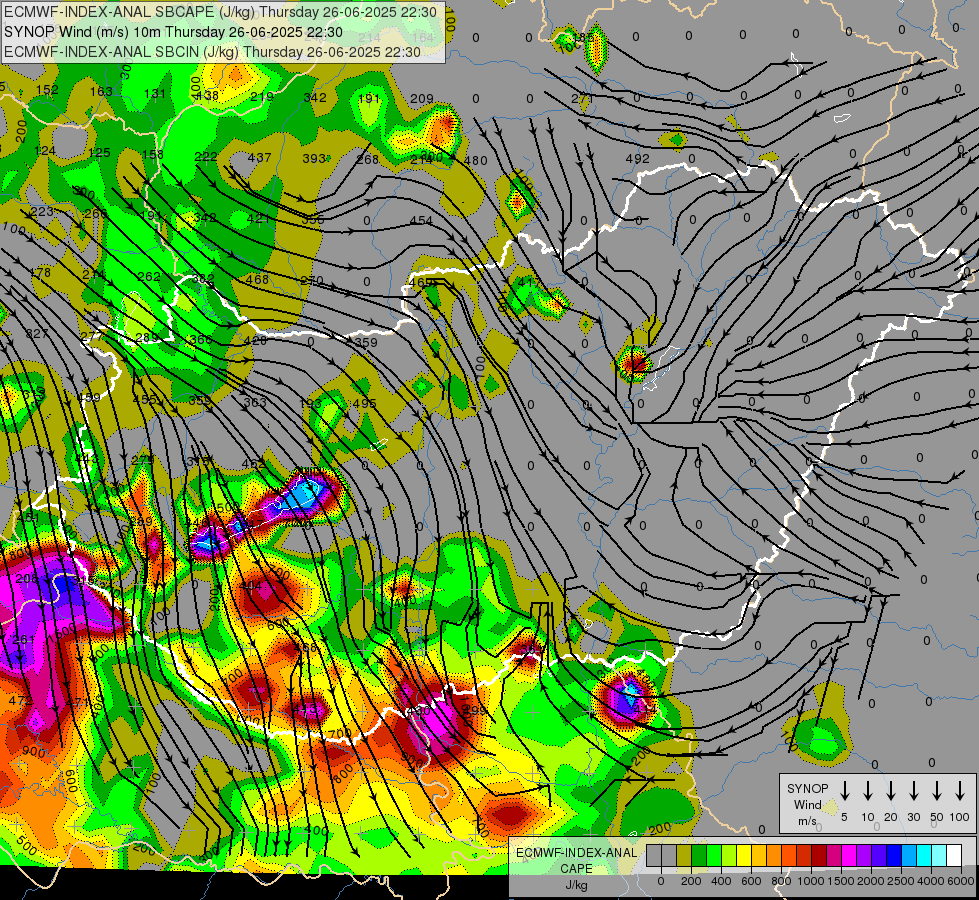
Task: Click the map value 163
Action: tap(101, 92)
